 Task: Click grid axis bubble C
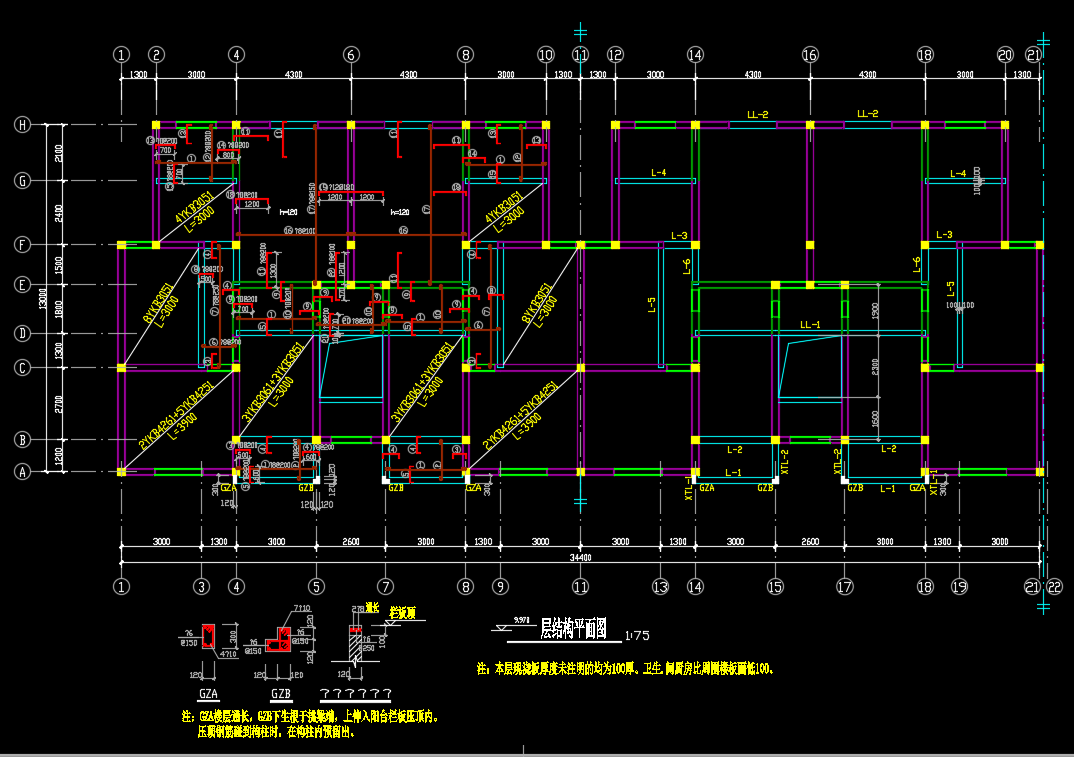23,368
